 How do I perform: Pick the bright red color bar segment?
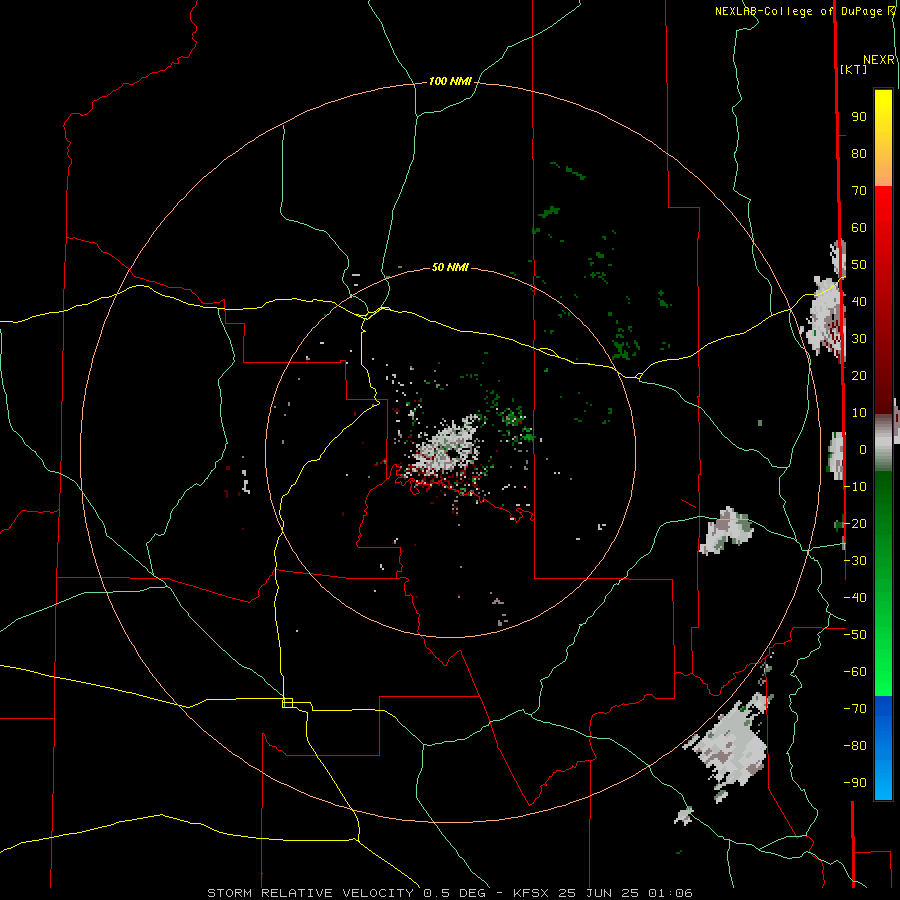pyautogui.click(x=883, y=210)
